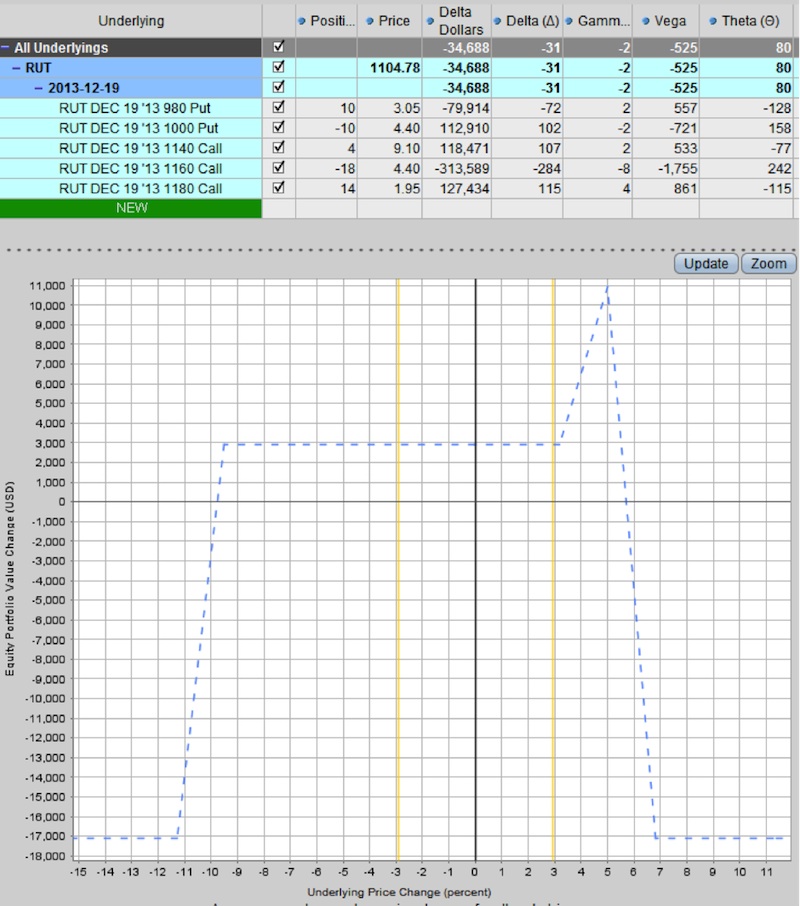This screenshot has height=906, width=800.
Task: Click the position value 10 for 980 Put
Action: [347, 108]
